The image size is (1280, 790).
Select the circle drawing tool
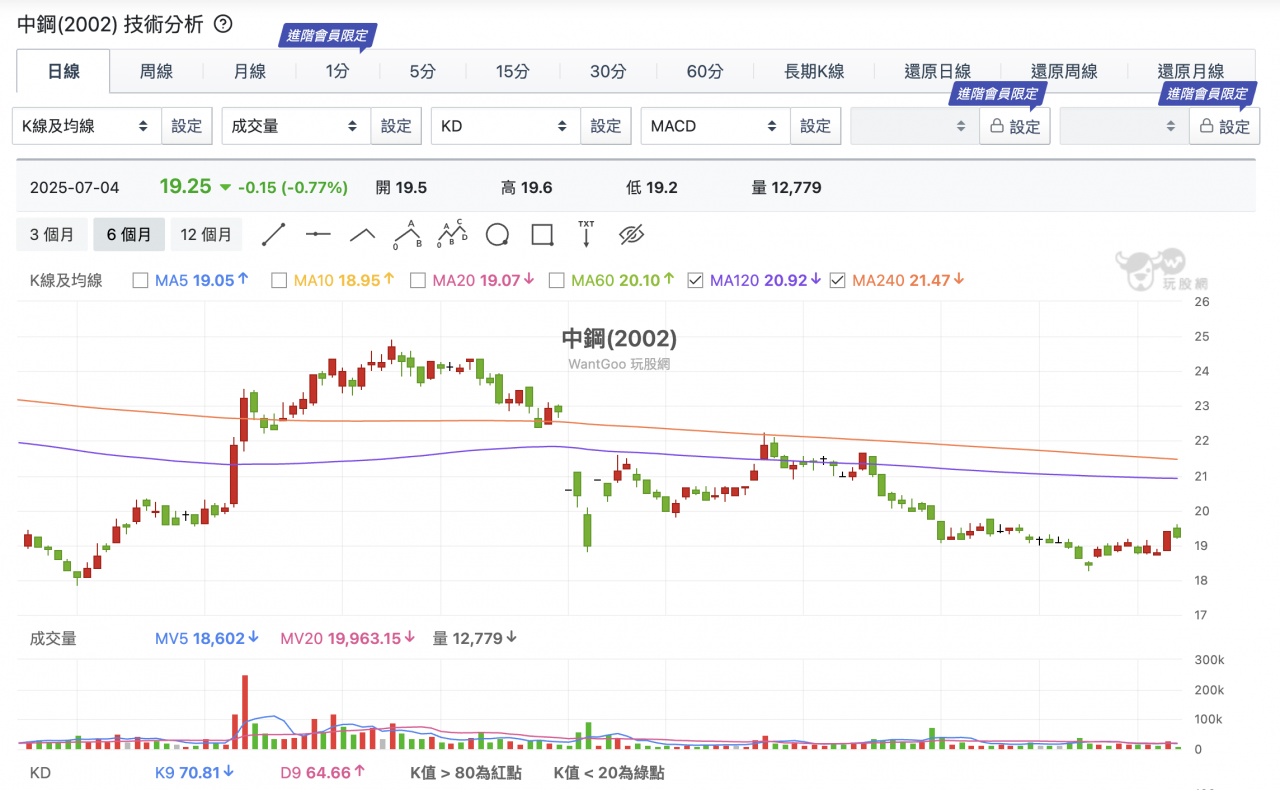point(497,235)
